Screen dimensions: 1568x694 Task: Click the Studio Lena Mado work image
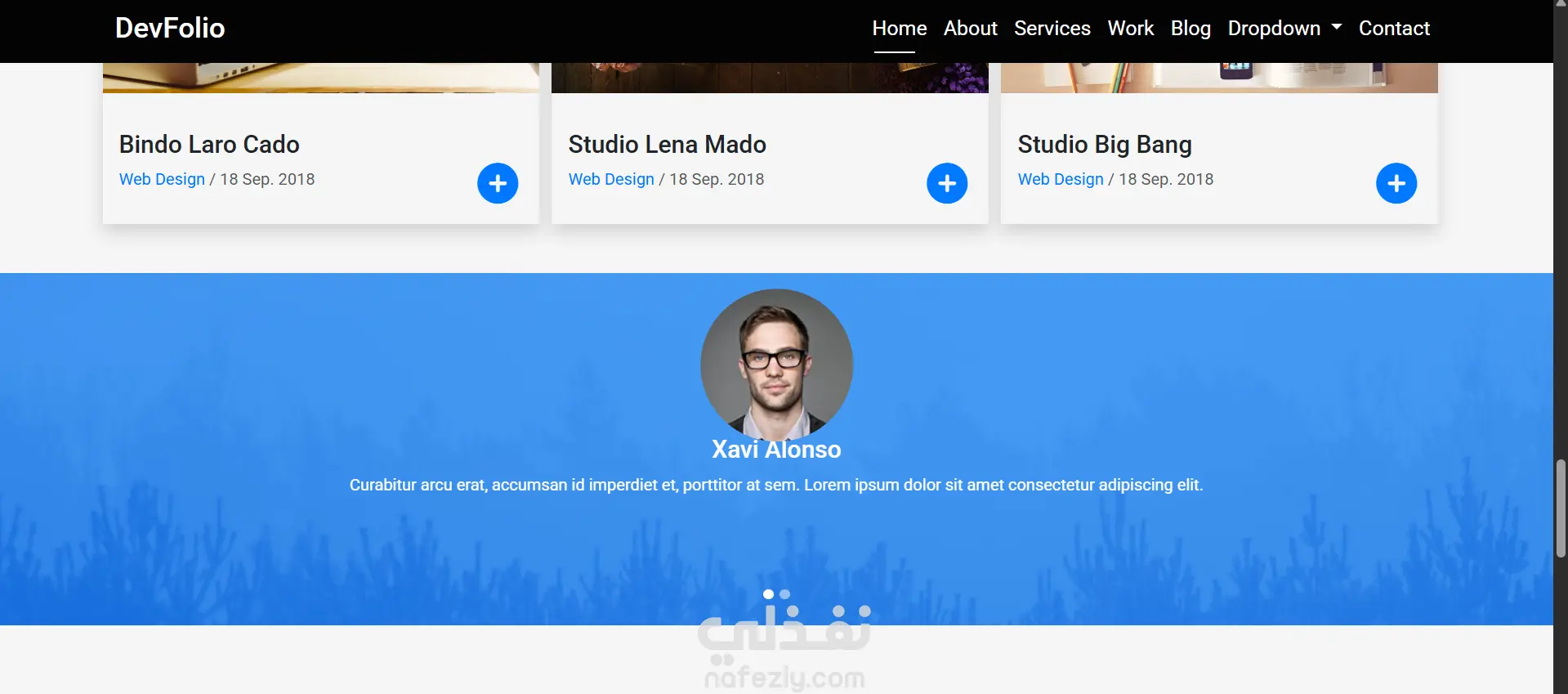770,78
